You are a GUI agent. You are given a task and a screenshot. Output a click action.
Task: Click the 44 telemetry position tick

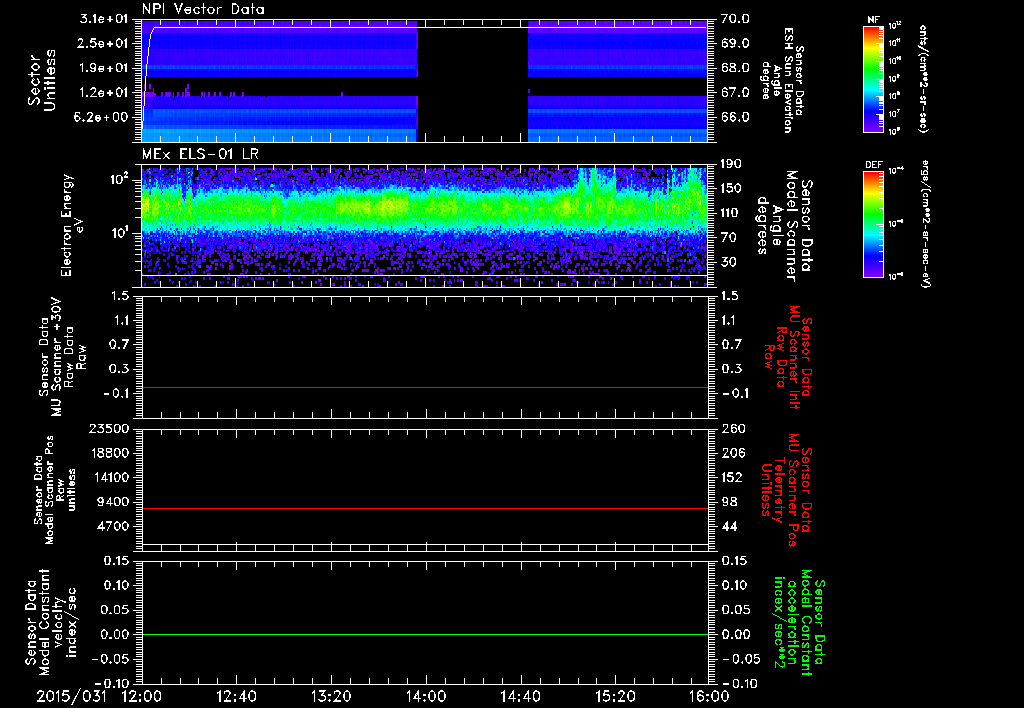(x=728, y=526)
